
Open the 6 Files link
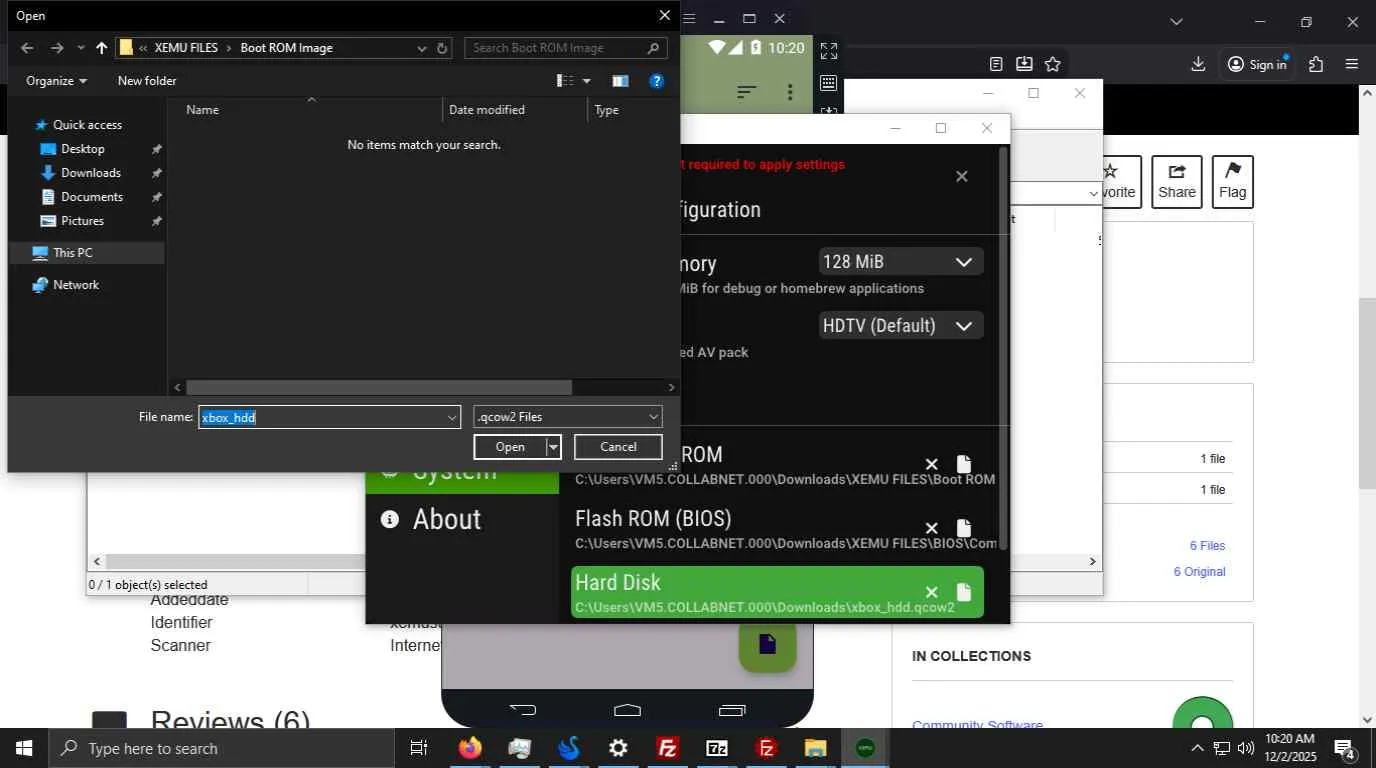pos(1207,546)
